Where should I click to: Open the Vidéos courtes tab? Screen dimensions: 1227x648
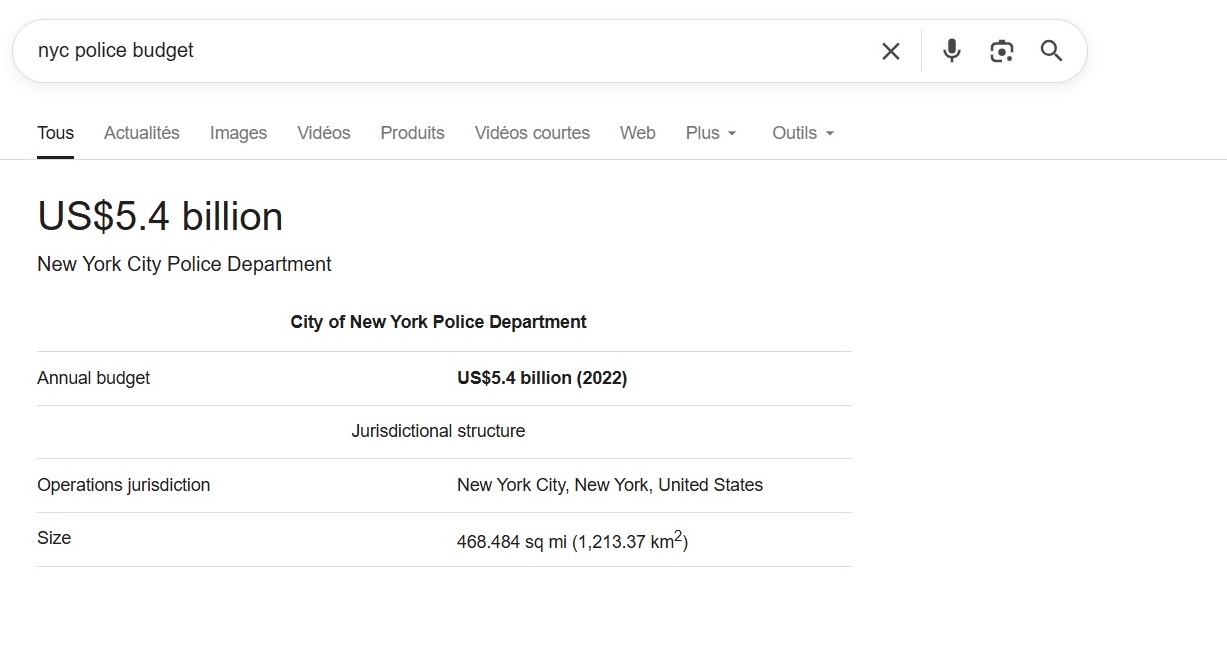tap(532, 133)
